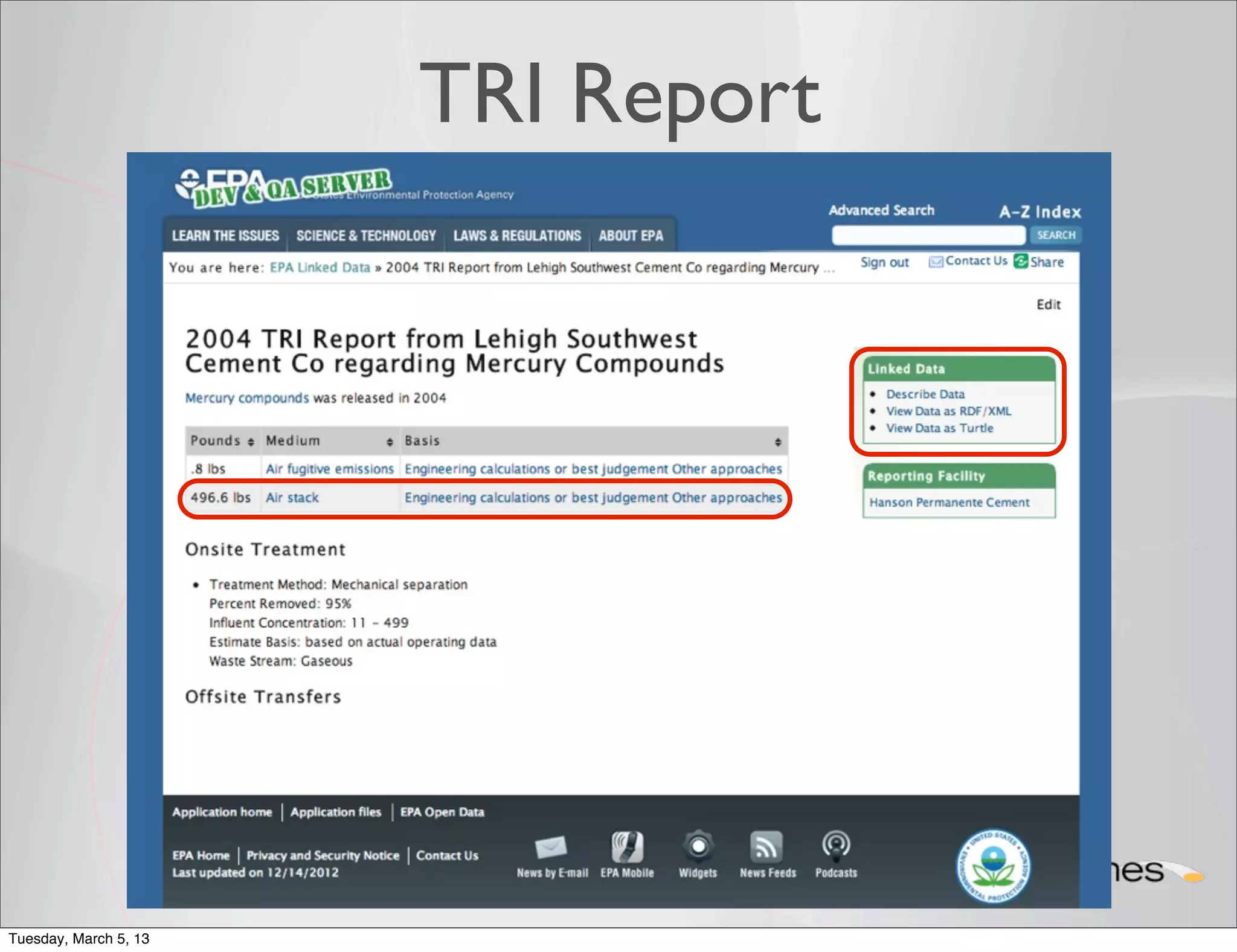Sort table by Medium column arrows
This screenshot has height=952, width=1237.
coord(390,442)
